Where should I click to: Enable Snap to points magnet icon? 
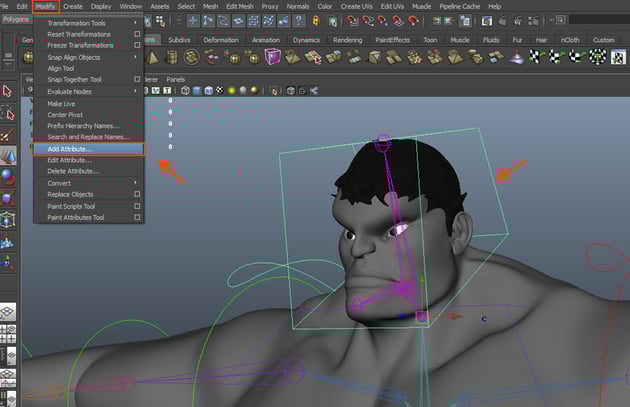tap(382, 20)
